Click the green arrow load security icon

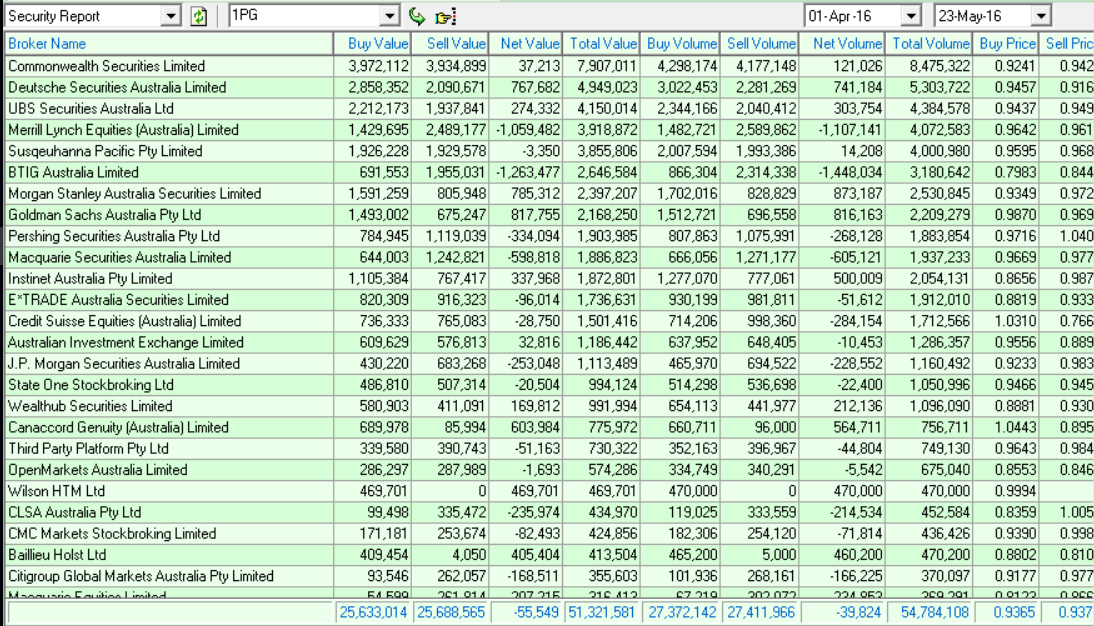pyautogui.click(x=417, y=16)
